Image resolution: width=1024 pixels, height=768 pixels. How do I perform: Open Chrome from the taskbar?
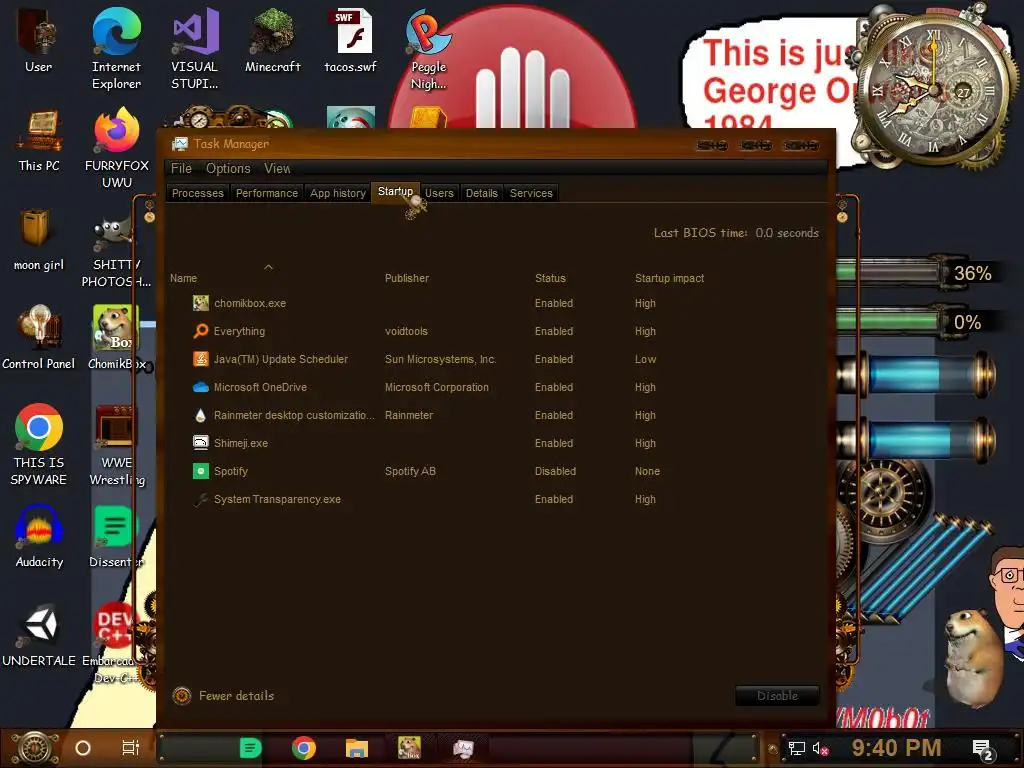click(x=304, y=748)
